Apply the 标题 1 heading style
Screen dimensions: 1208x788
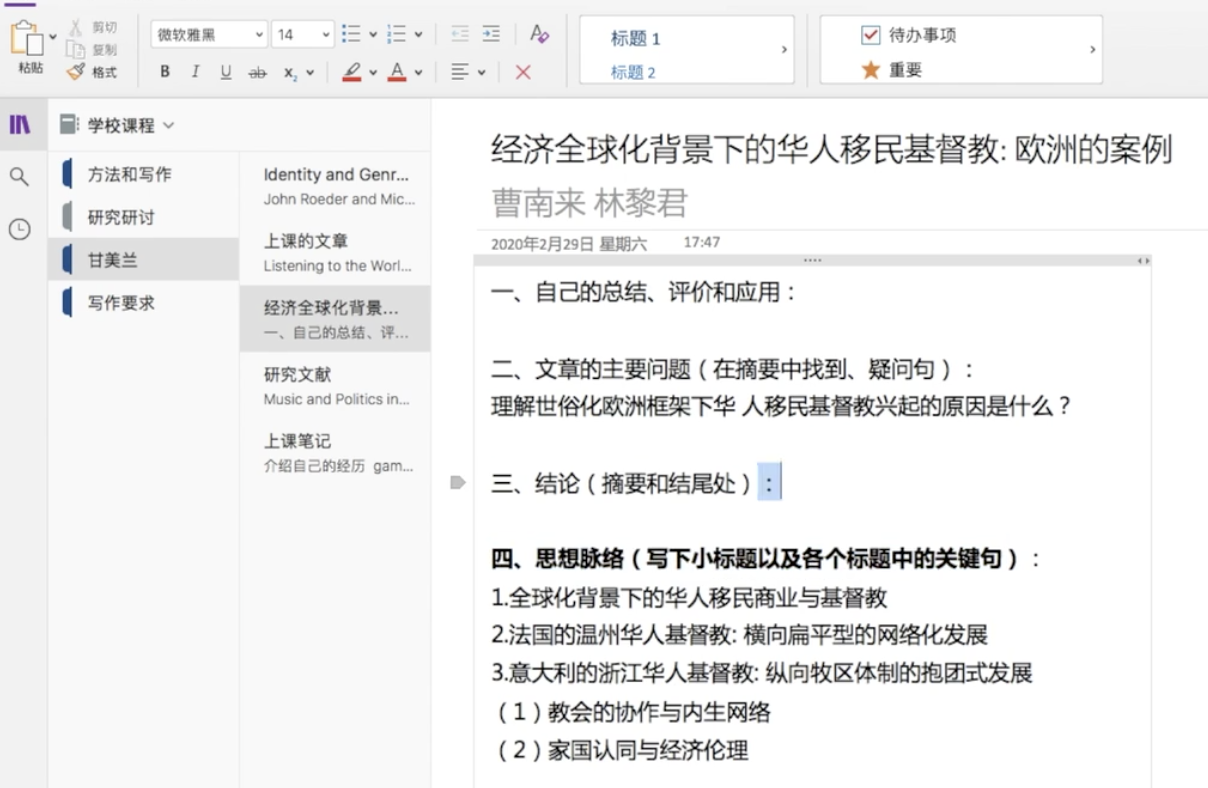pos(636,39)
